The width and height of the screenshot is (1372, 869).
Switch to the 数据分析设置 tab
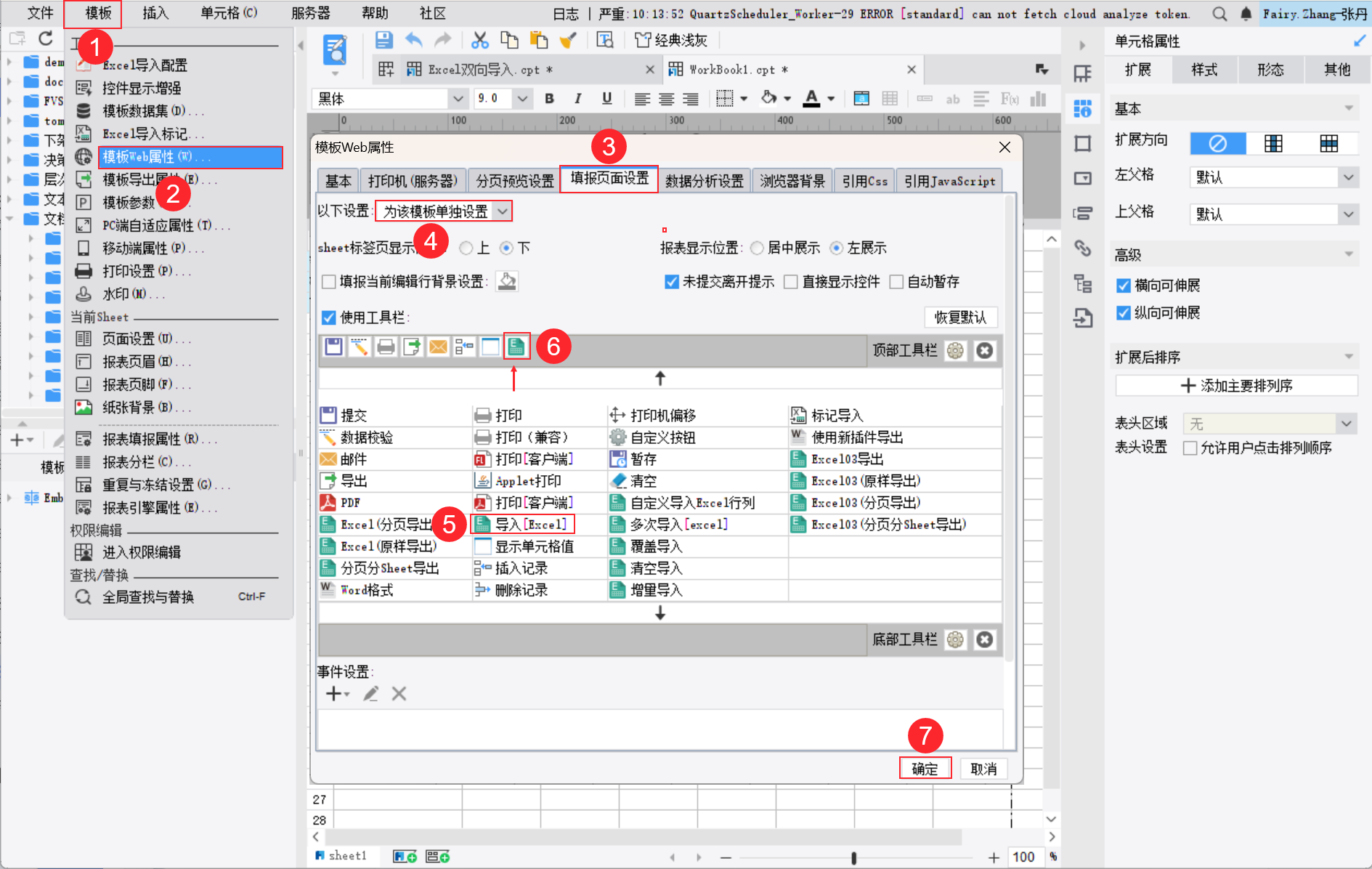pyautogui.click(x=704, y=180)
